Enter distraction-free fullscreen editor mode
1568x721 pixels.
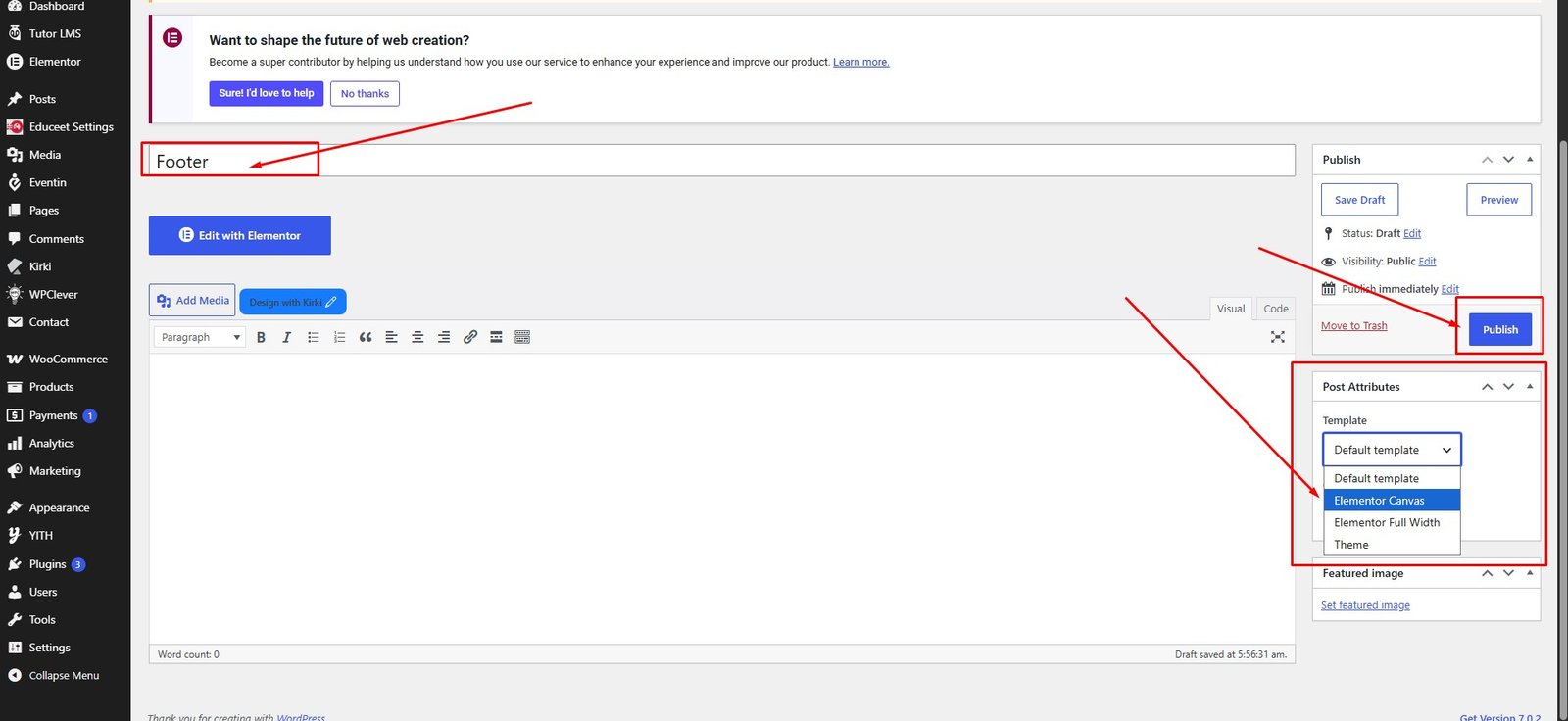coord(1278,337)
